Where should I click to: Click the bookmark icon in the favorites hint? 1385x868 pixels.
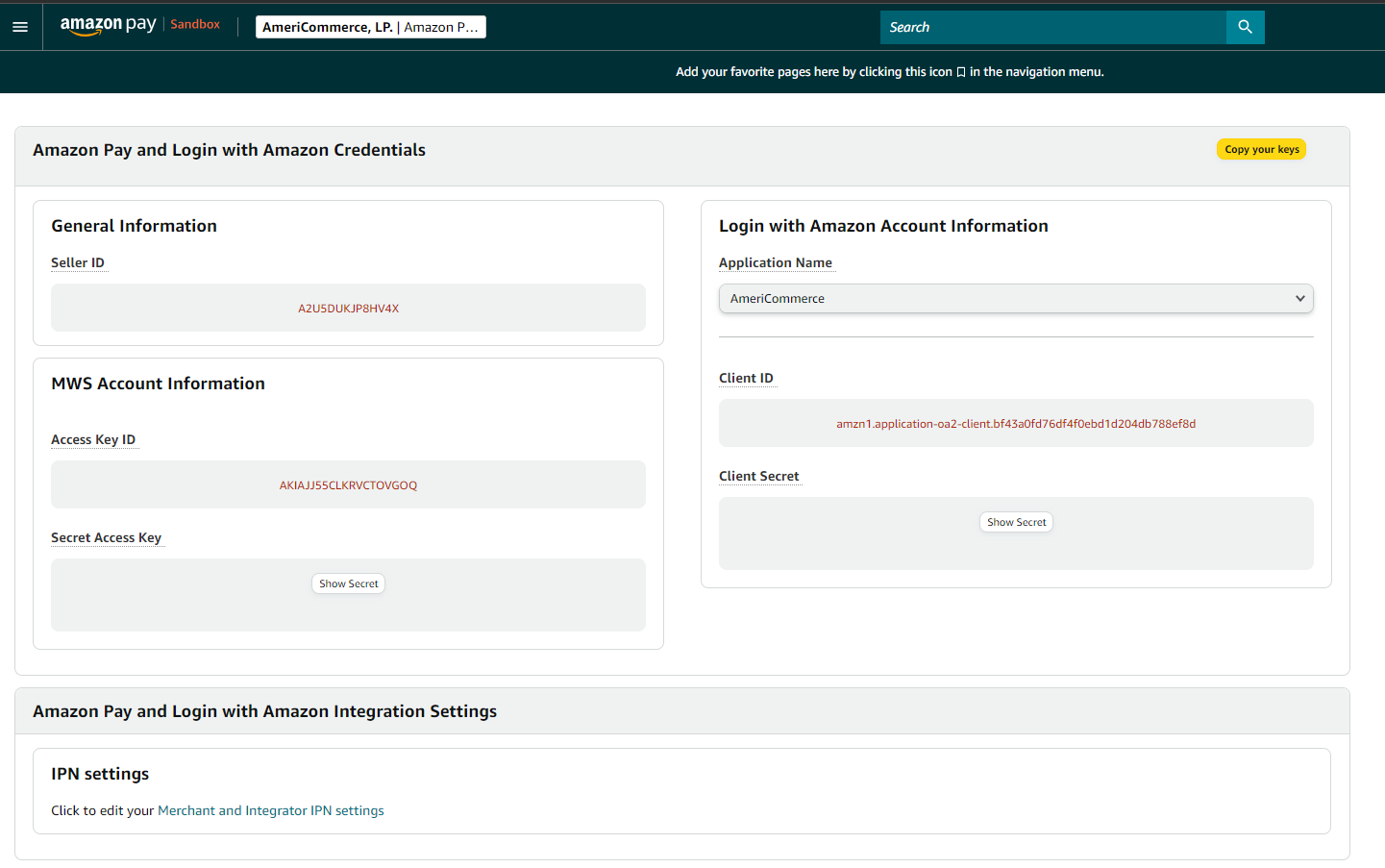(x=961, y=72)
